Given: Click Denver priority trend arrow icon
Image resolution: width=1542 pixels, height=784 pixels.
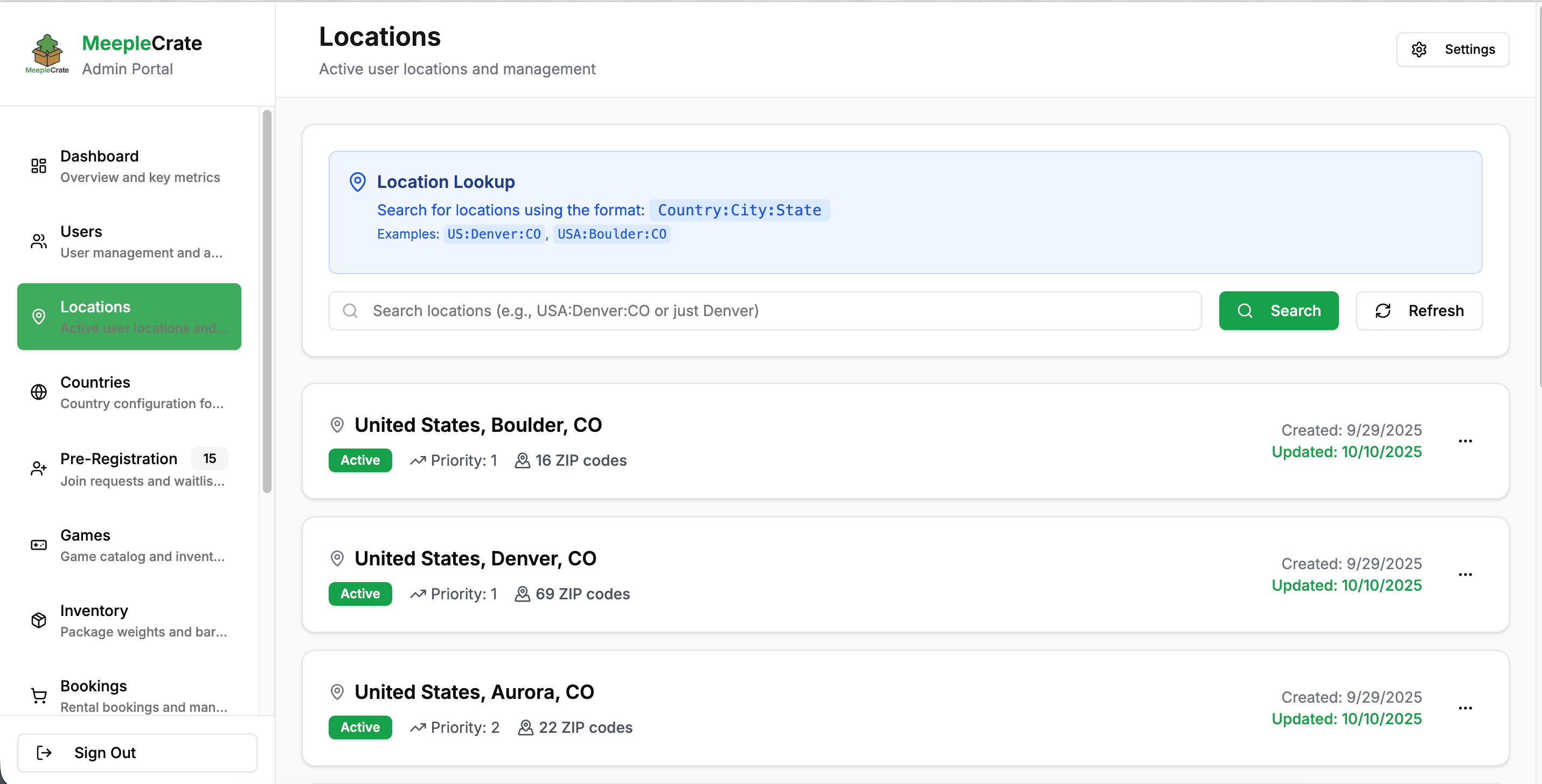Looking at the screenshot, I should [418, 594].
